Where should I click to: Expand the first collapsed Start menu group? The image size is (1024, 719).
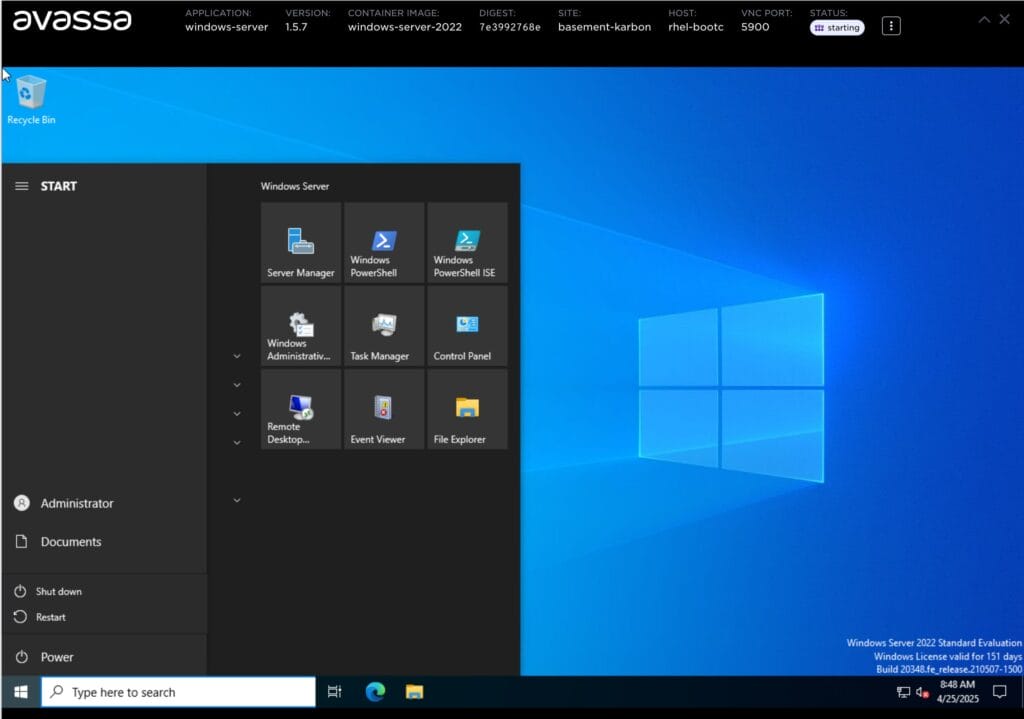click(x=236, y=356)
